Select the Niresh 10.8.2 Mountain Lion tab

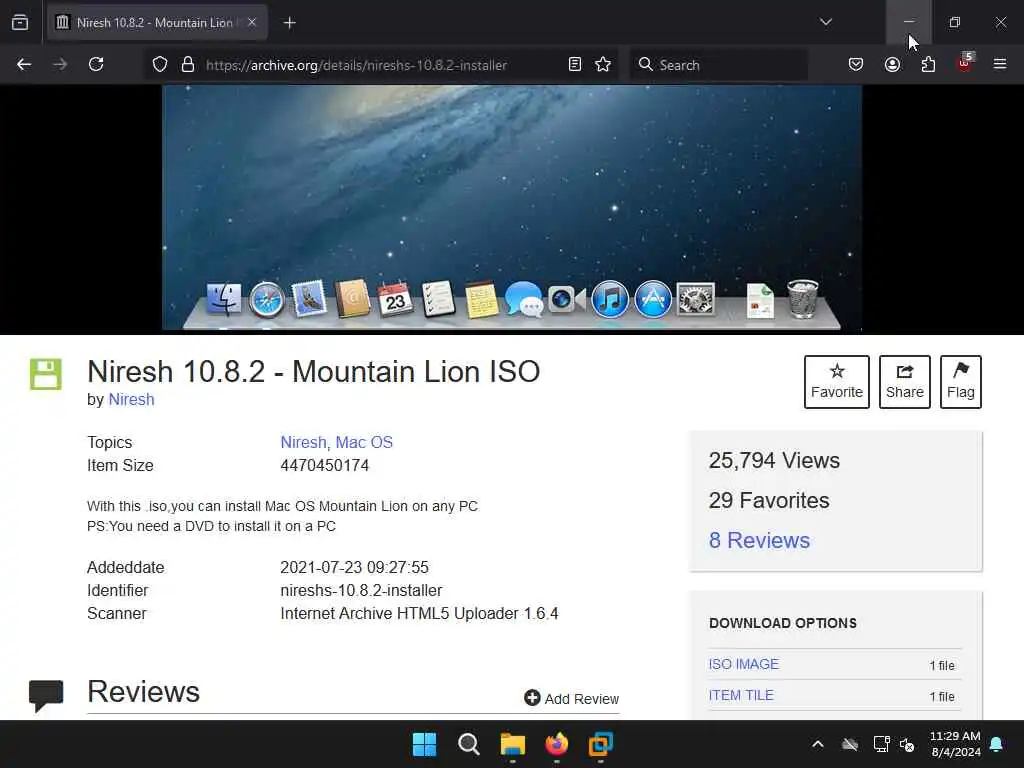pos(157,22)
